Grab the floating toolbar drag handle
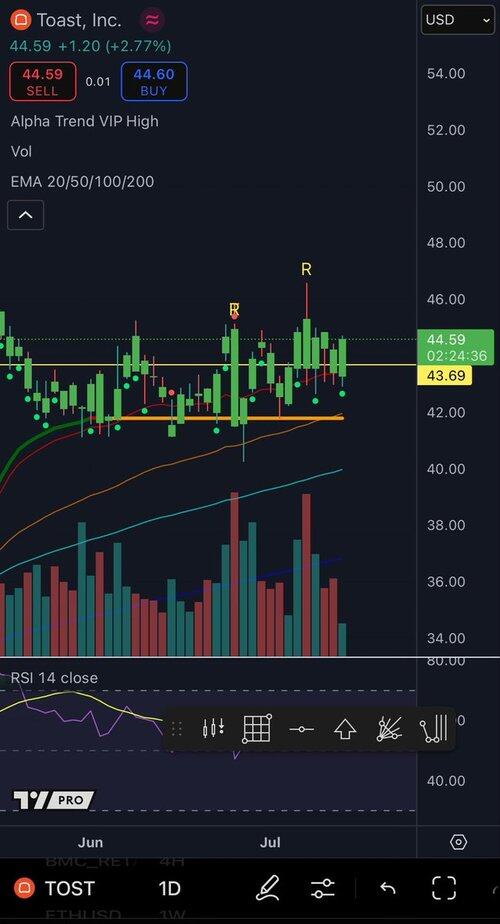 pos(176,730)
